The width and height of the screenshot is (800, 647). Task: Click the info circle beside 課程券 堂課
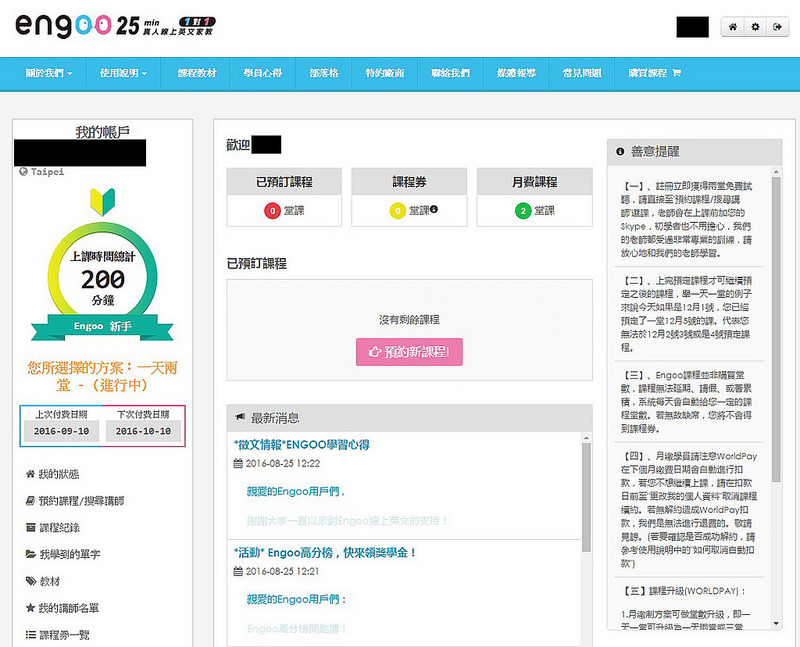point(432,211)
